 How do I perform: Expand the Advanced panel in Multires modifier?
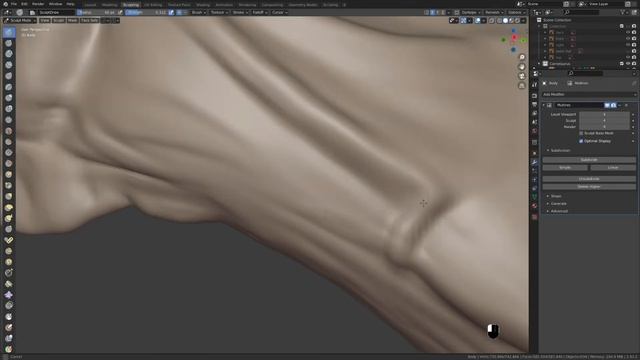click(559, 211)
